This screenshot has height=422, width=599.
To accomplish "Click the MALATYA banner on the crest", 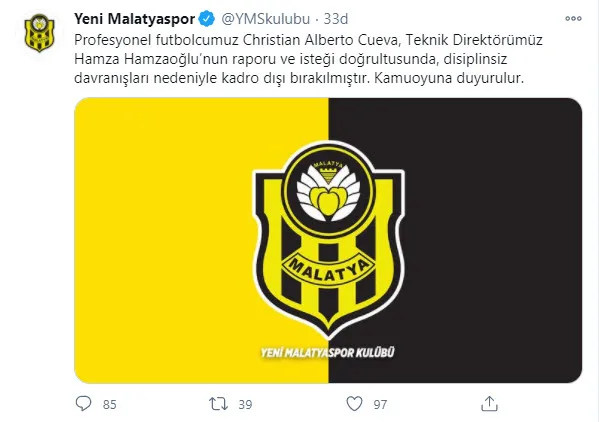I will point(329,269).
